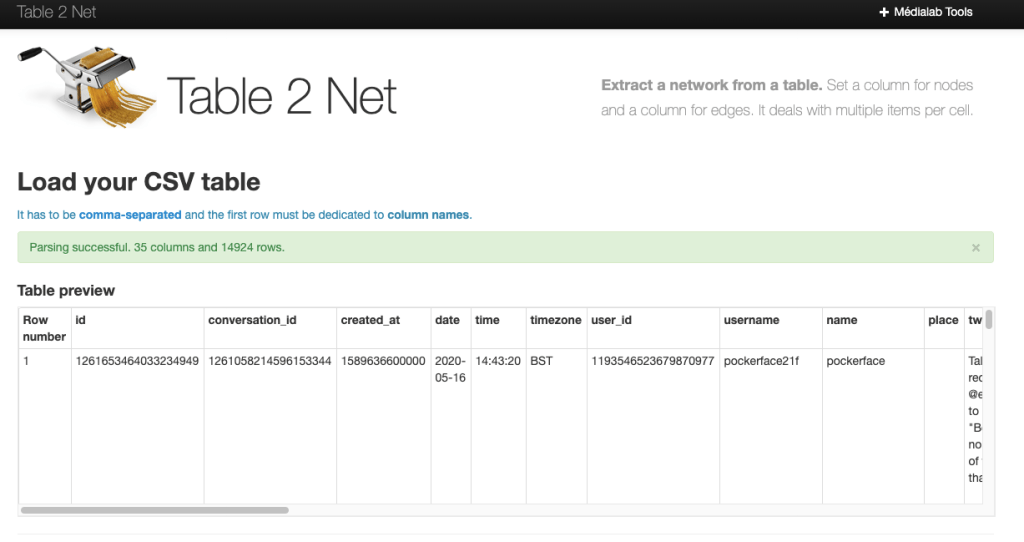Click the timezone cell BST
The image size is (1024, 542).
click(x=556, y=426)
